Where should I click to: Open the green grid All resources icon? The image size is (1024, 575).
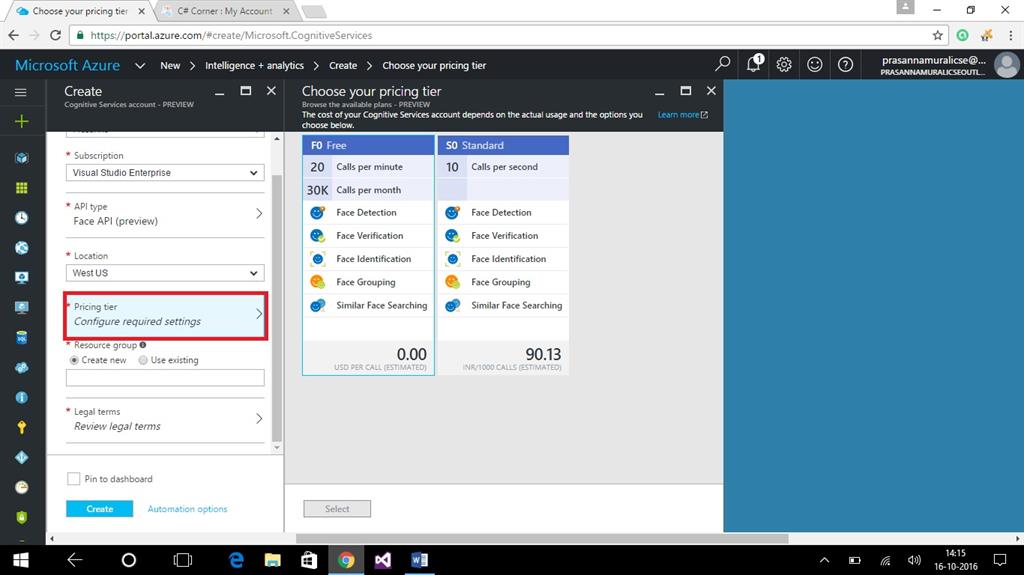click(x=22, y=188)
